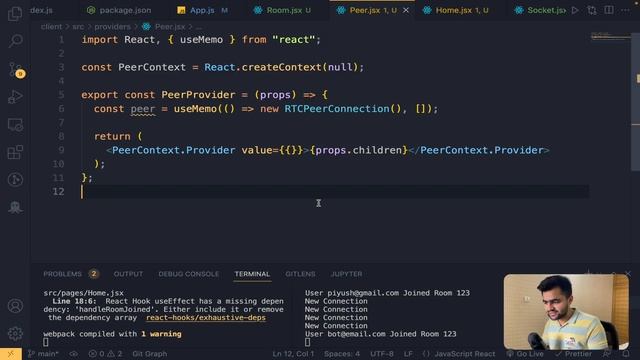Open more editor actions ellipsis
The image size is (640, 360).
point(625,10)
